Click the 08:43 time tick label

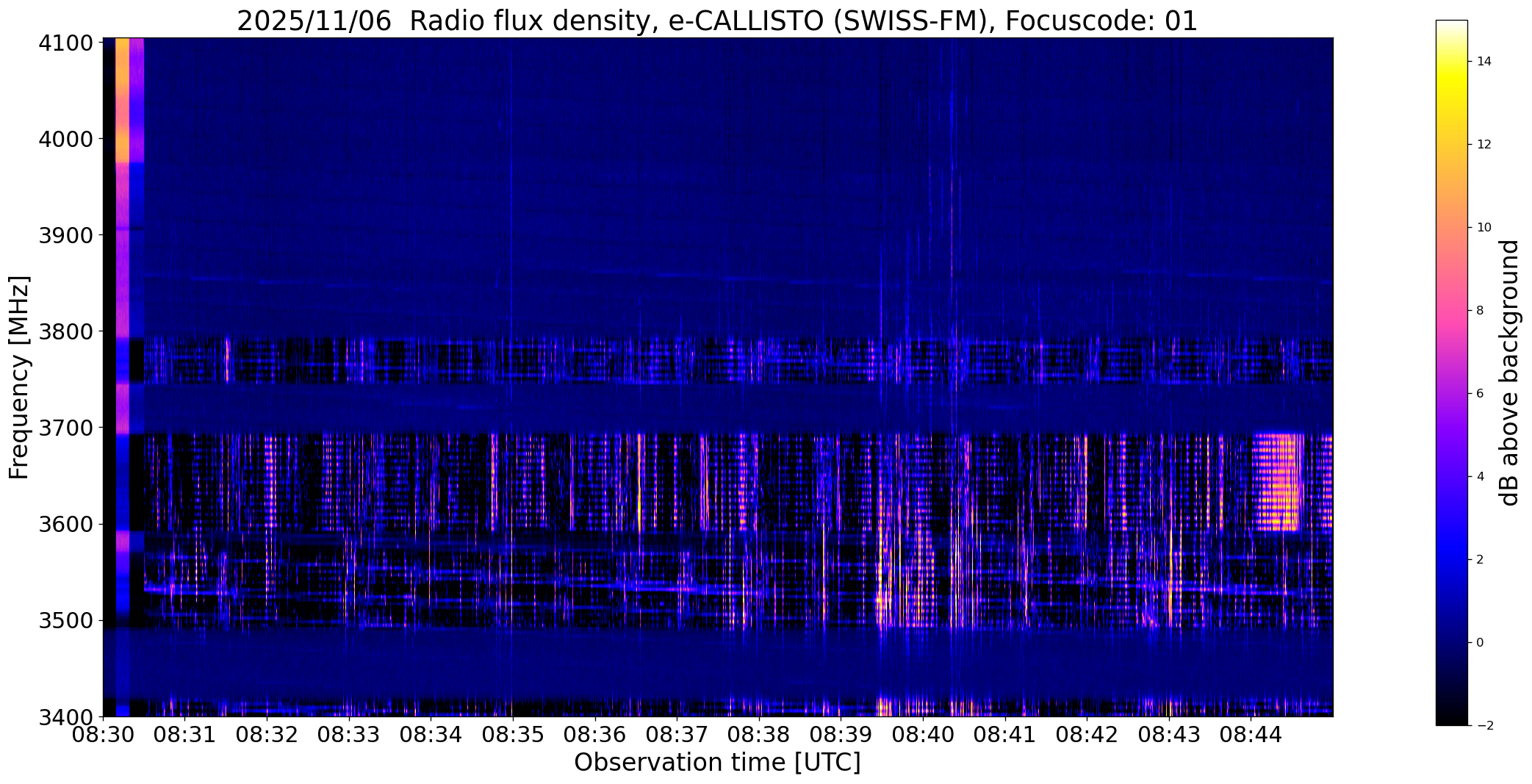coord(1169,735)
